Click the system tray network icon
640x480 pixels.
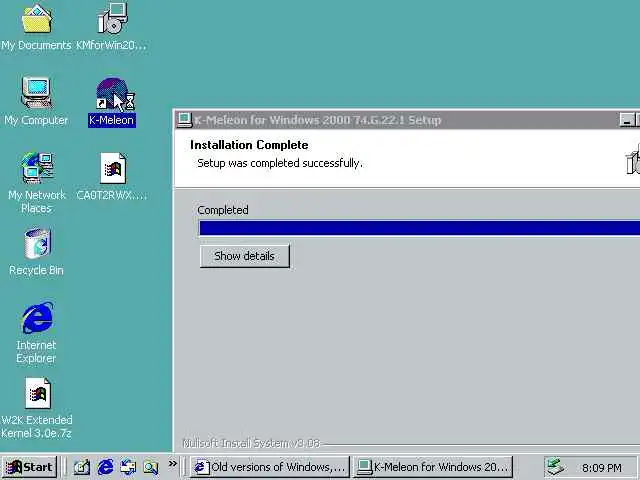(x=555, y=467)
